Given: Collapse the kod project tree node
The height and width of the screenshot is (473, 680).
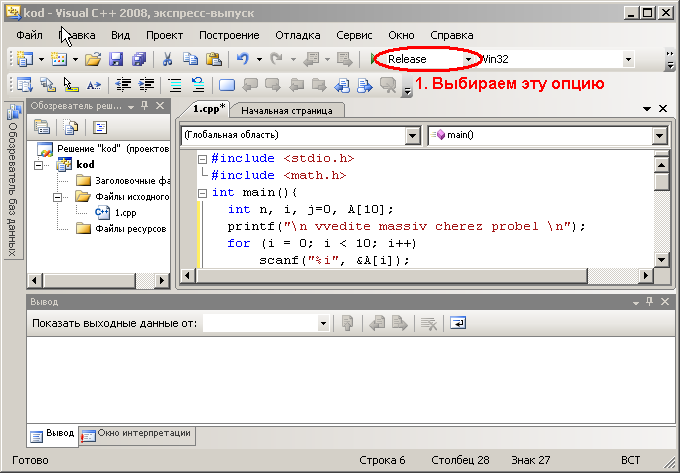Looking at the screenshot, I should click(39, 165).
